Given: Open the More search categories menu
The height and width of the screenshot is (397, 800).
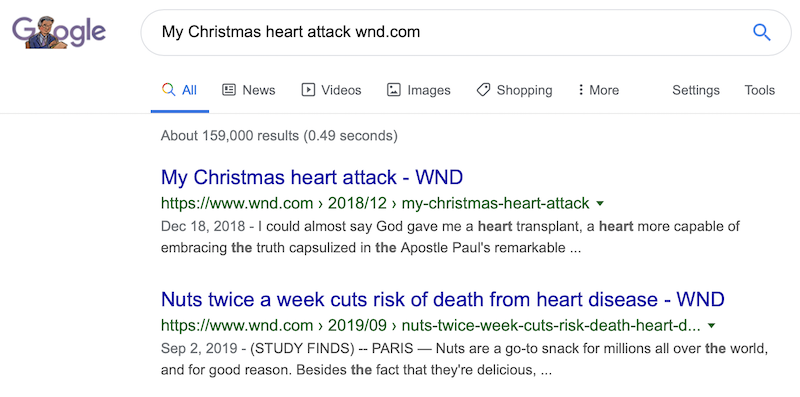Looking at the screenshot, I should (x=598, y=90).
